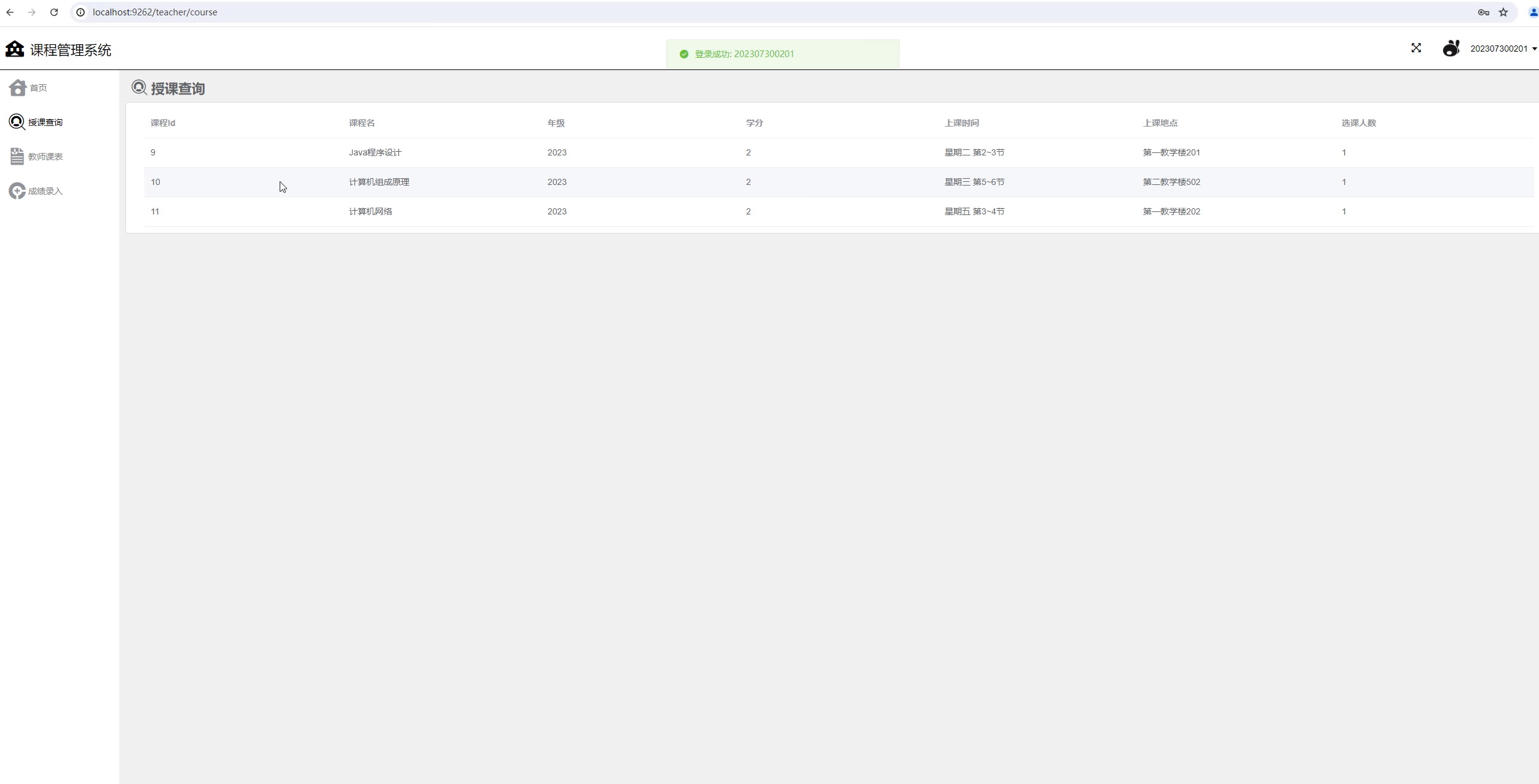Viewport: 1539px width, 784px height.
Task: Reload the page
Action: 54,12
